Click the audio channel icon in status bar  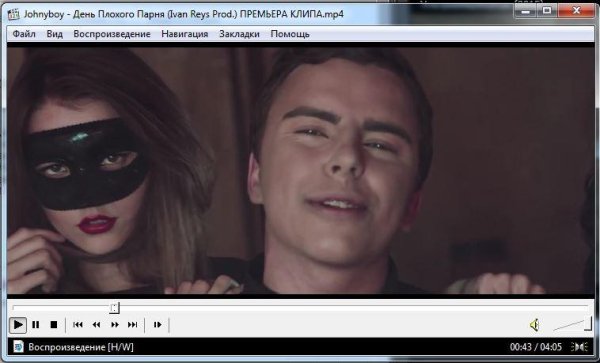point(579,347)
